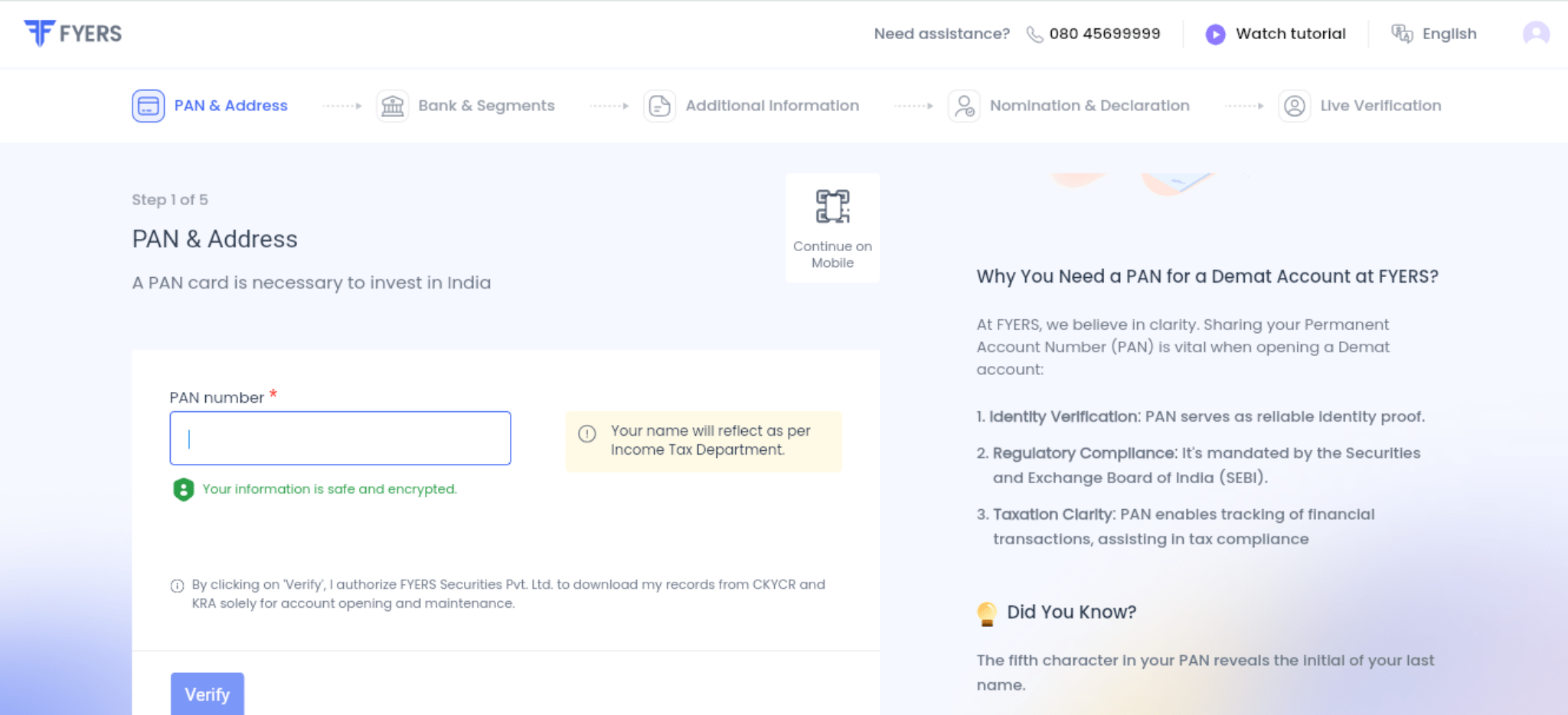Click the PAN & Address card icon
The height and width of the screenshot is (715, 1568).
click(x=147, y=105)
